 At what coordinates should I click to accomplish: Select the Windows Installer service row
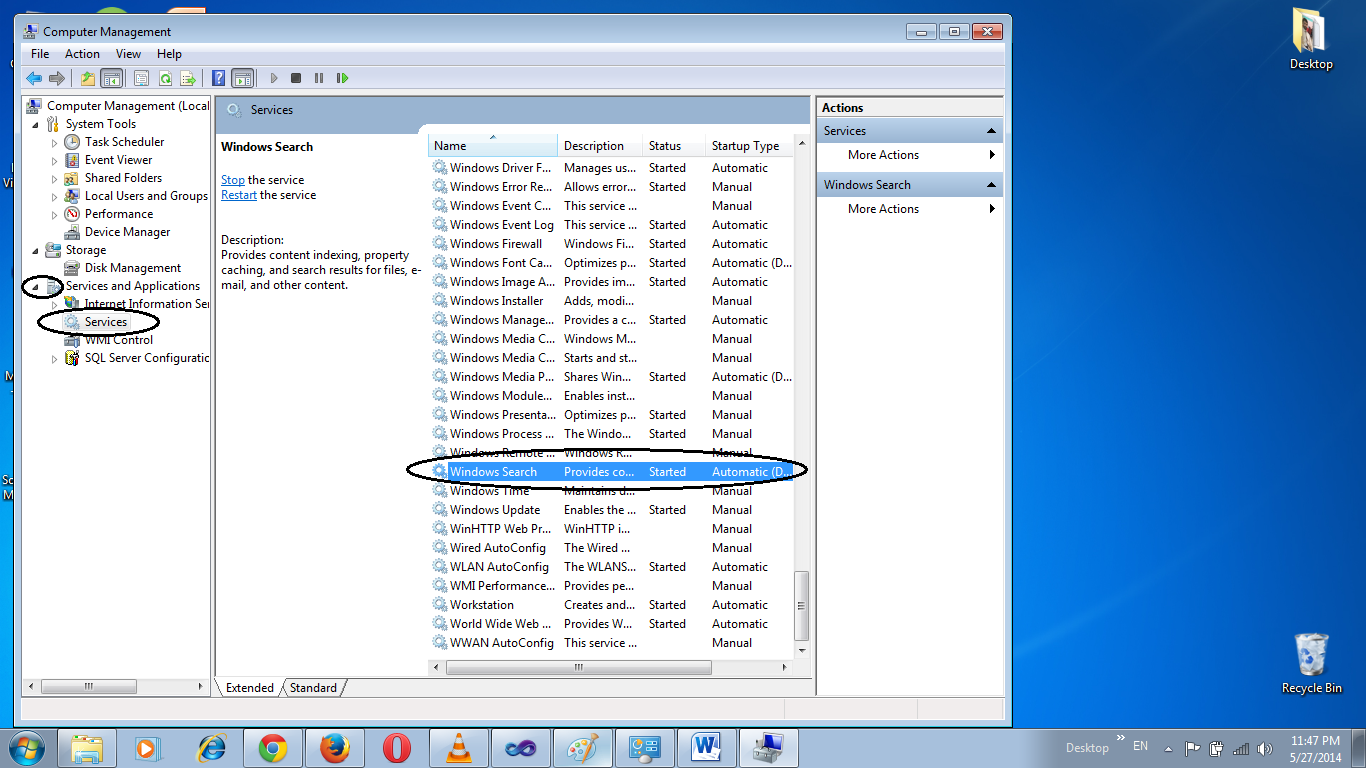(x=611, y=301)
